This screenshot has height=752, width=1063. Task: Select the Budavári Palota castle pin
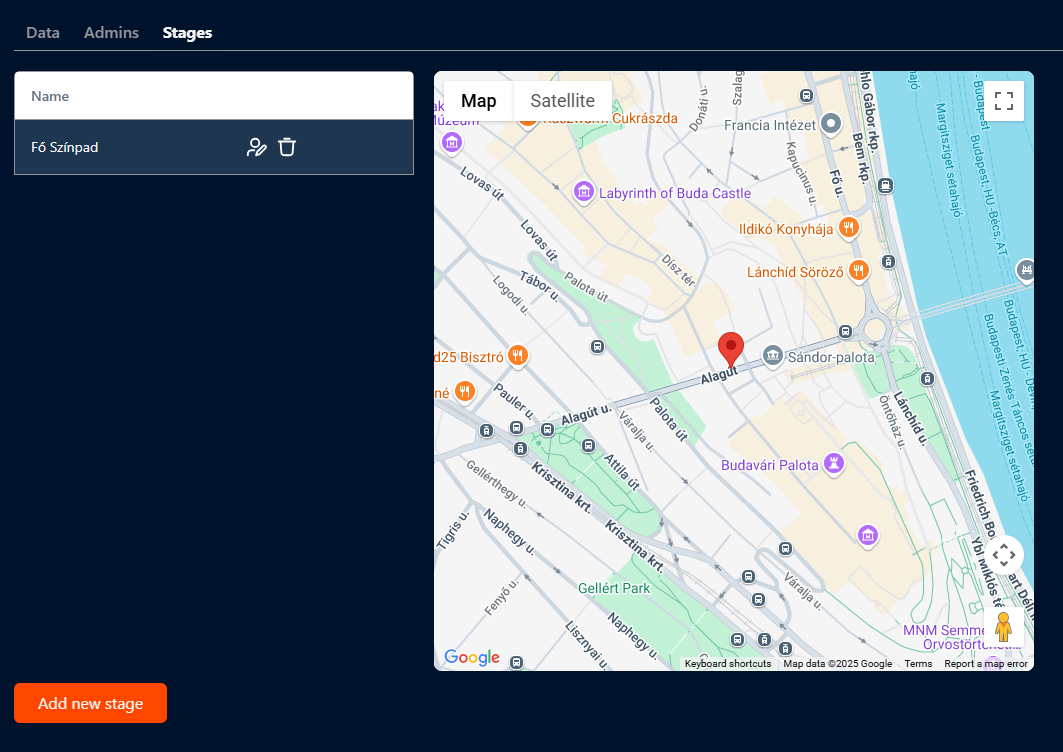833,464
